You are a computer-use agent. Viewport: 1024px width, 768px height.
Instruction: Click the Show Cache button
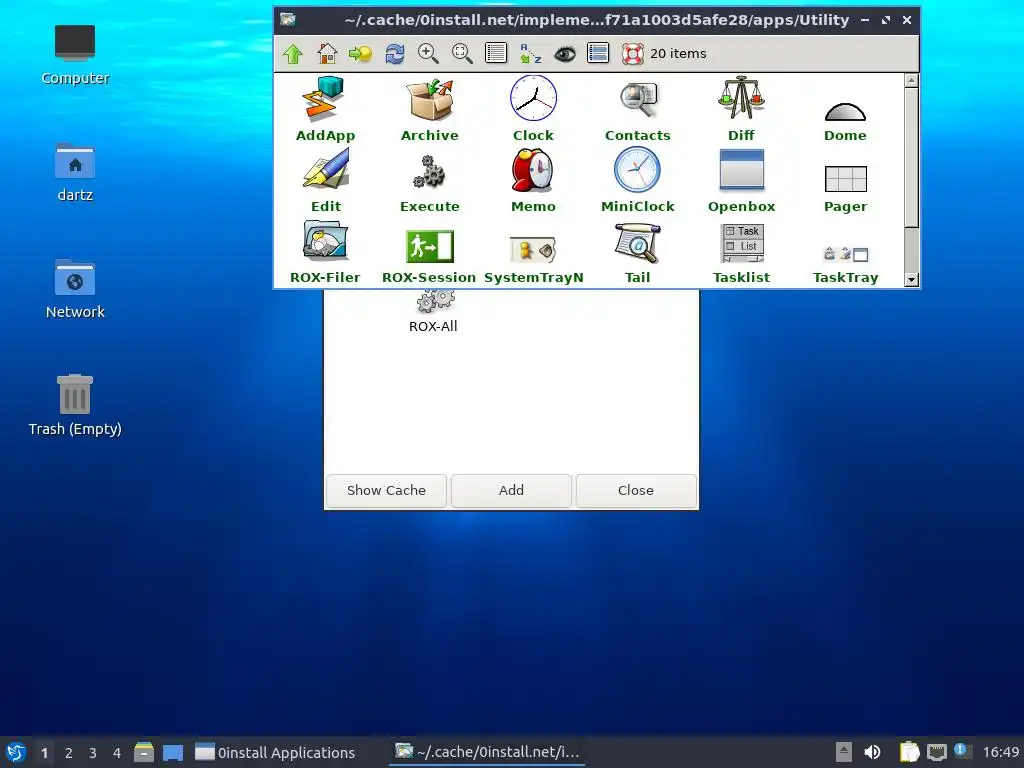[x=387, y=490]
